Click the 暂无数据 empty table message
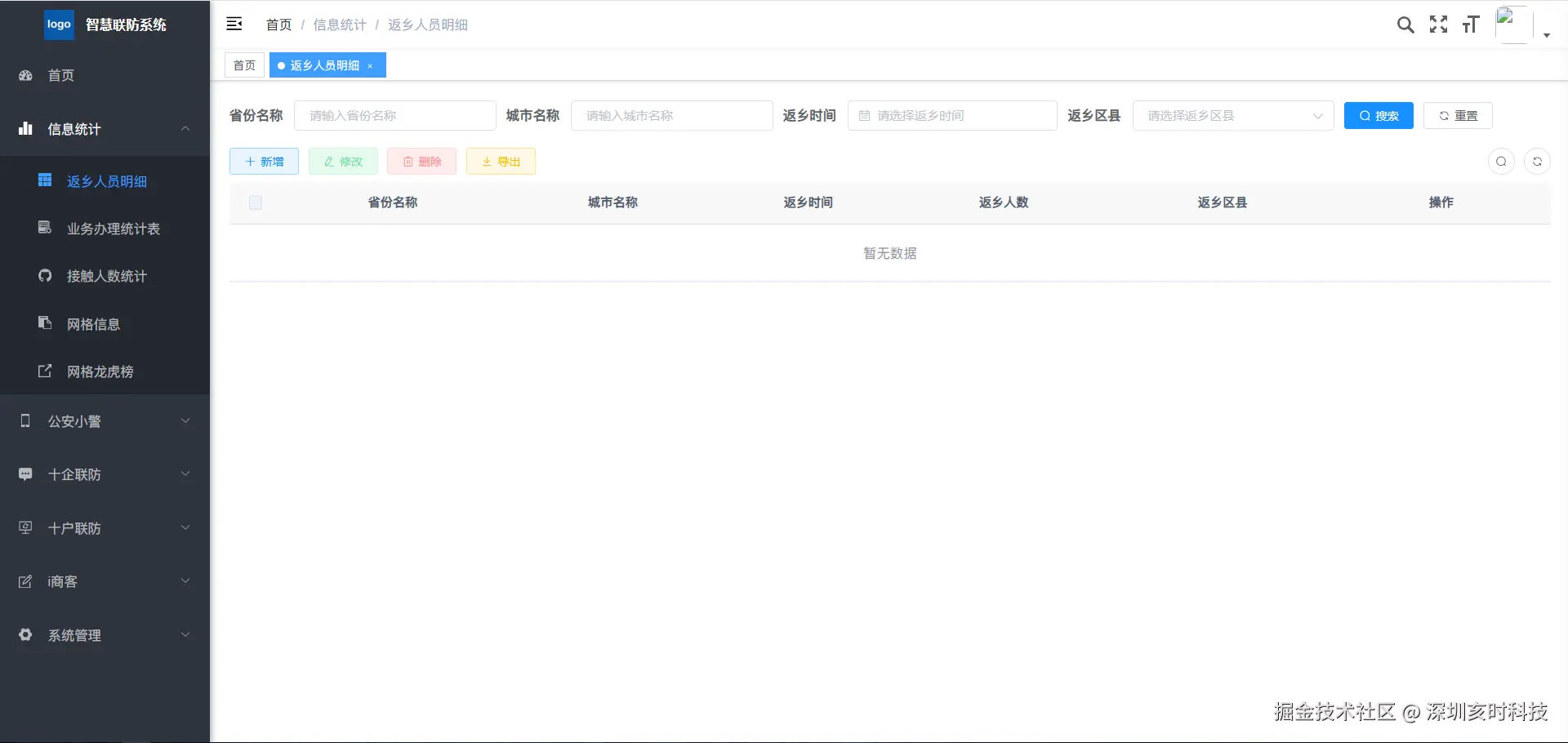 point(890,254)
